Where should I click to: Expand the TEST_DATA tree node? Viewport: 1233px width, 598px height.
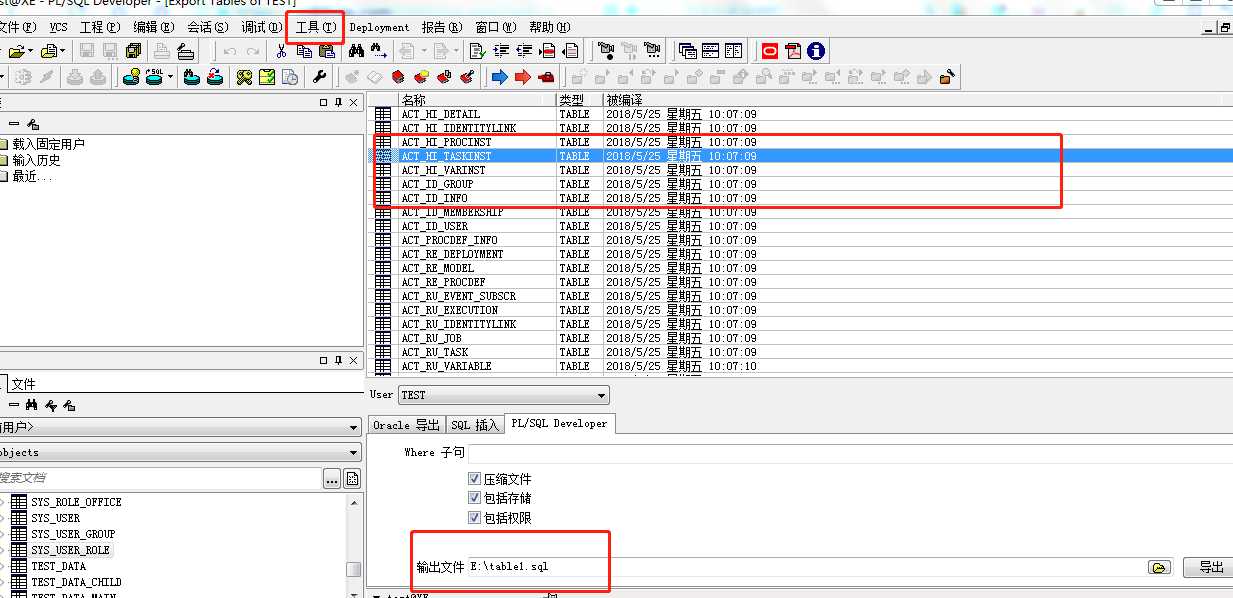pos(3,566)
